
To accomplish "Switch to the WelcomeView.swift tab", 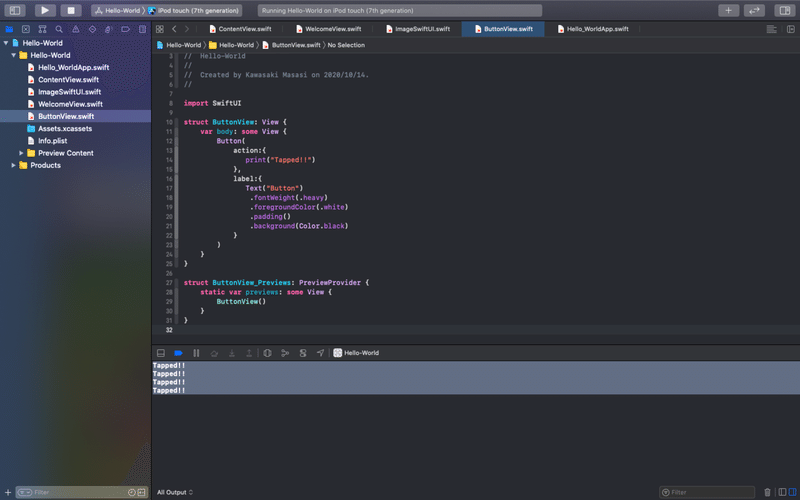I will [329, 29].
